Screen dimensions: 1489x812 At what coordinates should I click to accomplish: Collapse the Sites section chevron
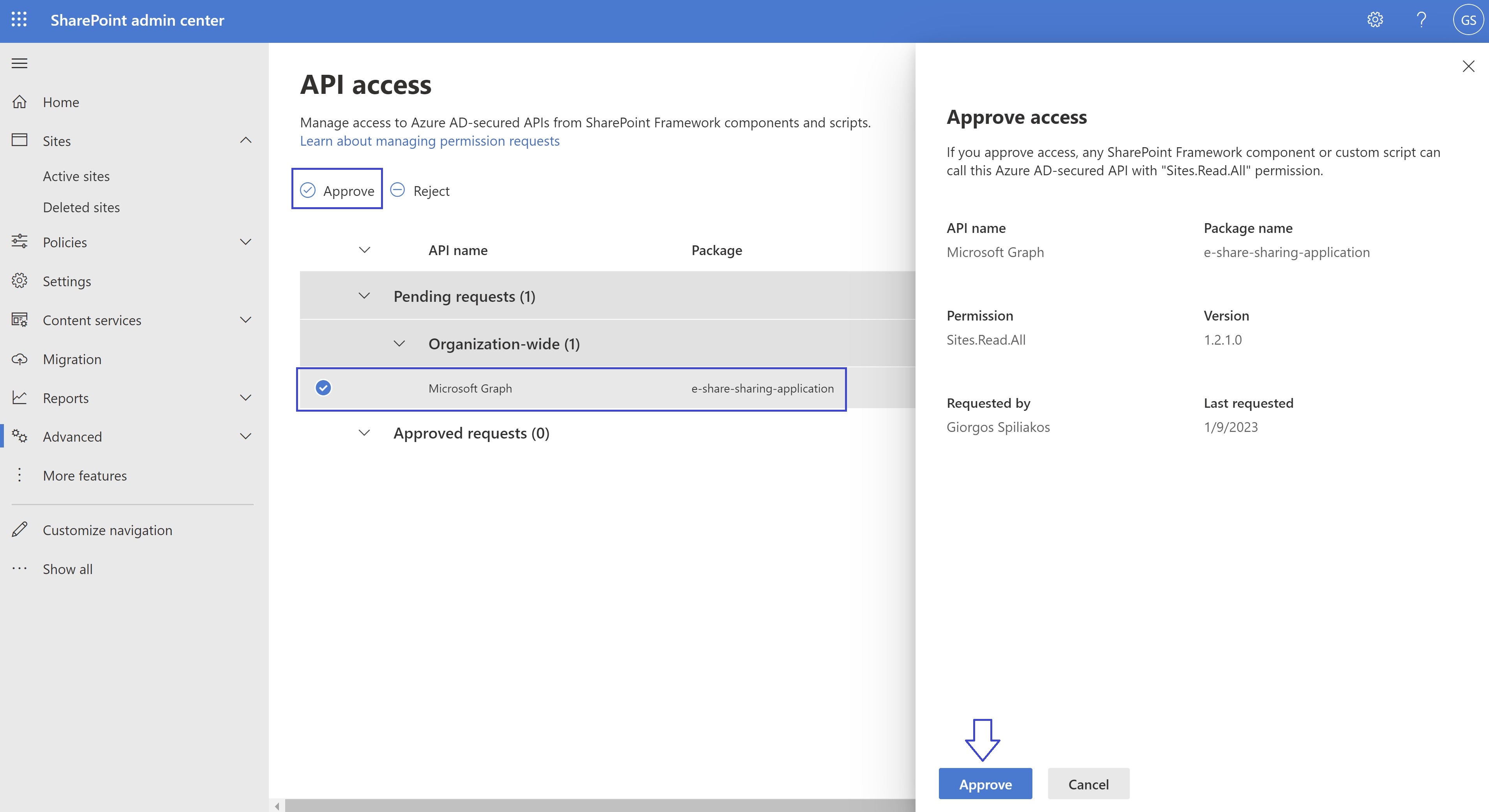tap(246, 141)
